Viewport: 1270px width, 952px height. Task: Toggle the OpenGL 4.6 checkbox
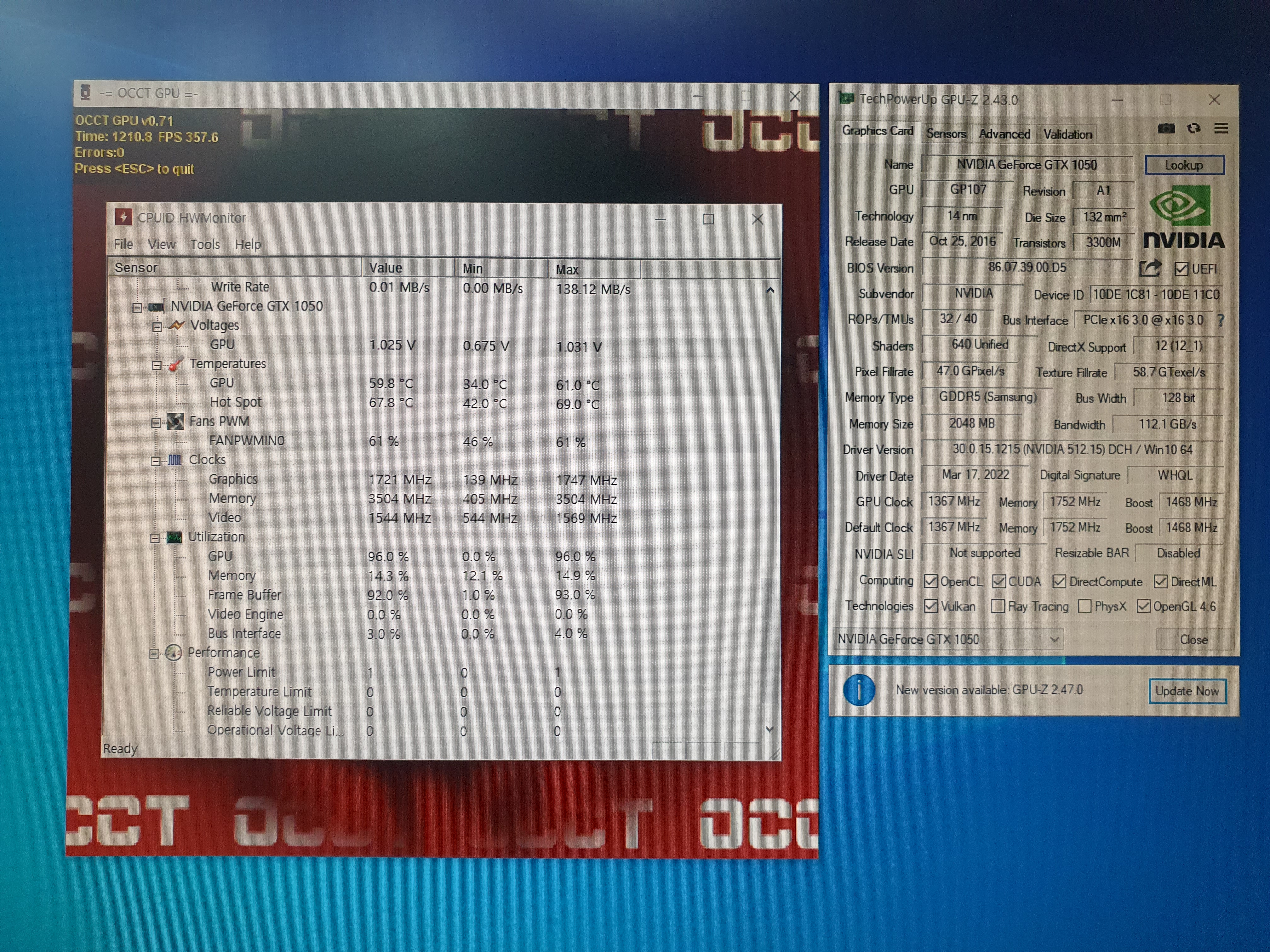[x=1144, y=606]
